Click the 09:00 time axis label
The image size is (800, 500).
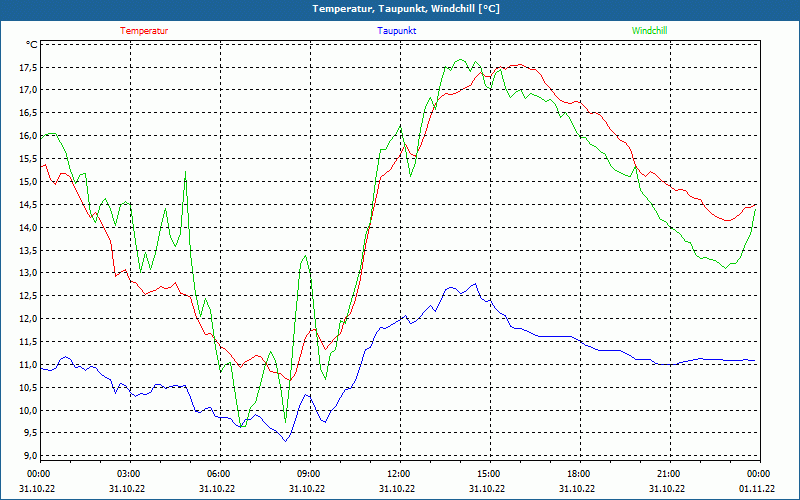click(308, 474)
